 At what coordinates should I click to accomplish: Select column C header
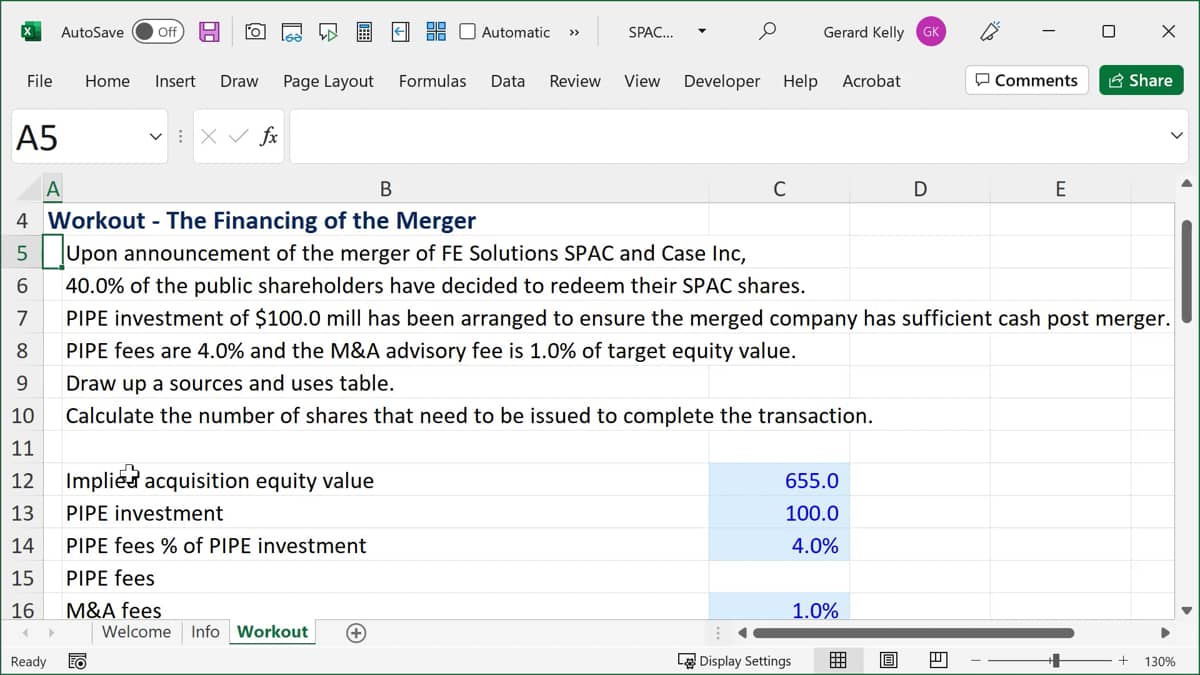pos(779,189)
